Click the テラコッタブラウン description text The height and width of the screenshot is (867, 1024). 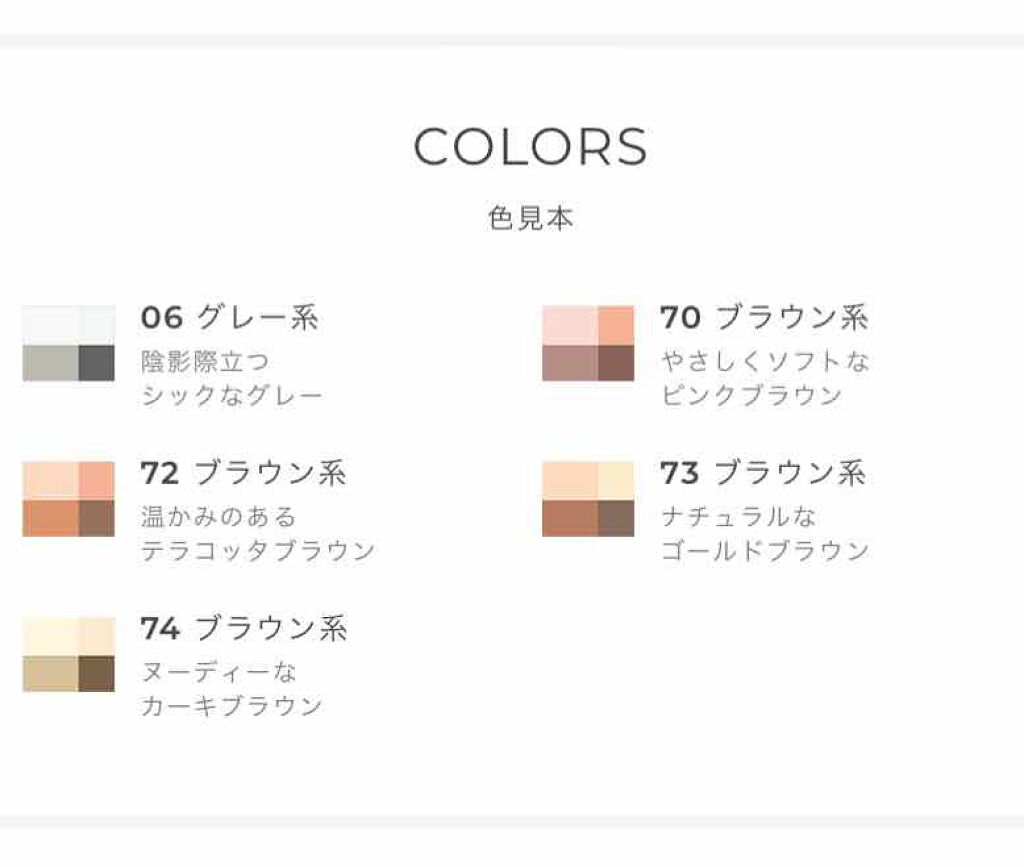(x=259, y=551)
